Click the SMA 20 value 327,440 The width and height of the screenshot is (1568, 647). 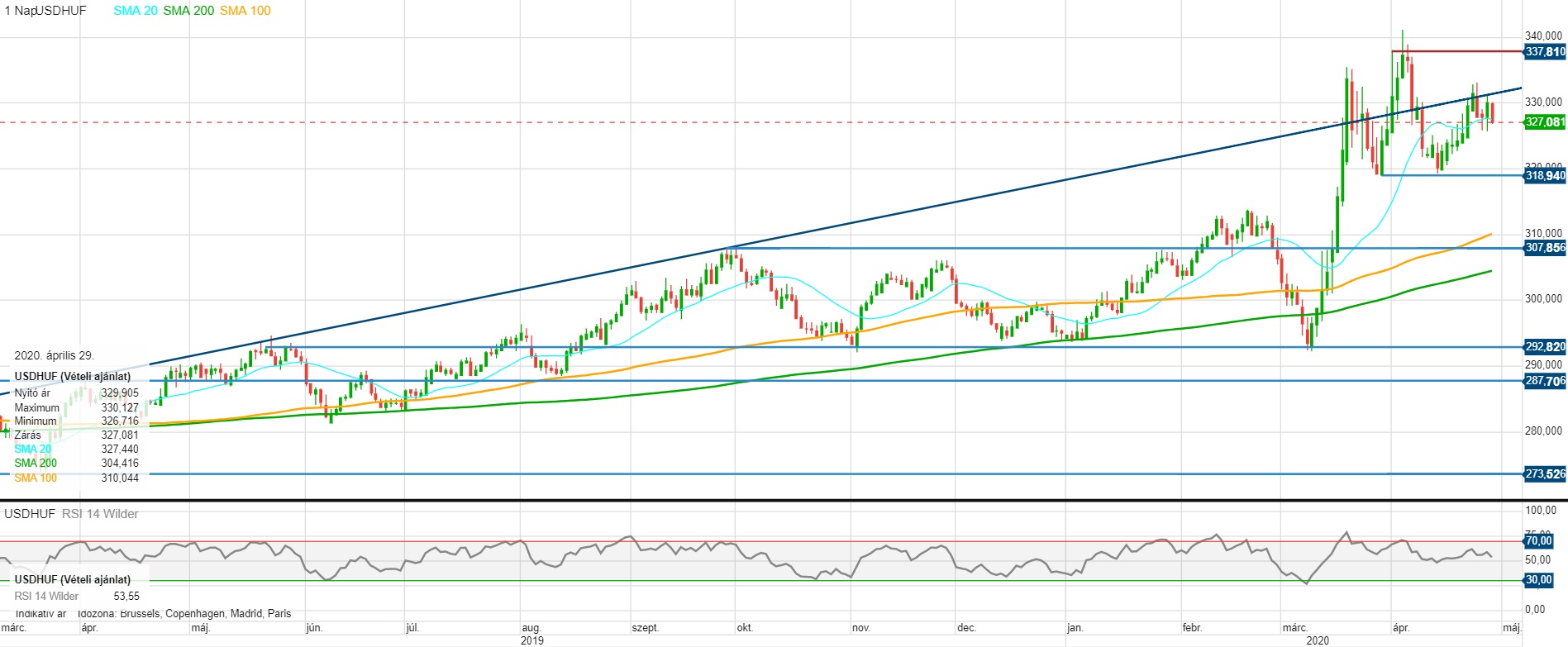(x=120, y=450)
